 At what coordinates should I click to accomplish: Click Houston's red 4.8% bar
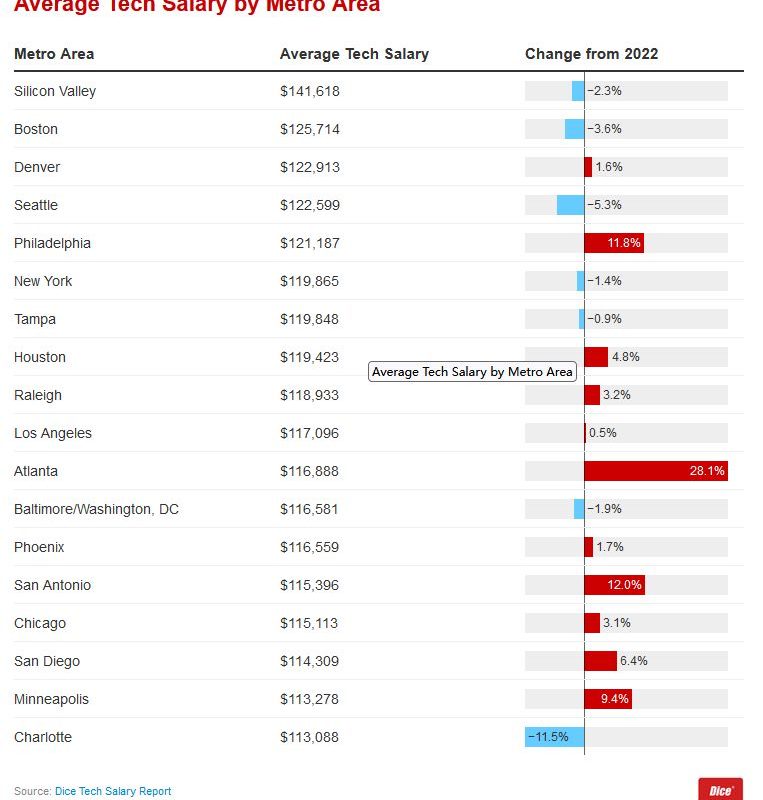click(x=596, y=357)
